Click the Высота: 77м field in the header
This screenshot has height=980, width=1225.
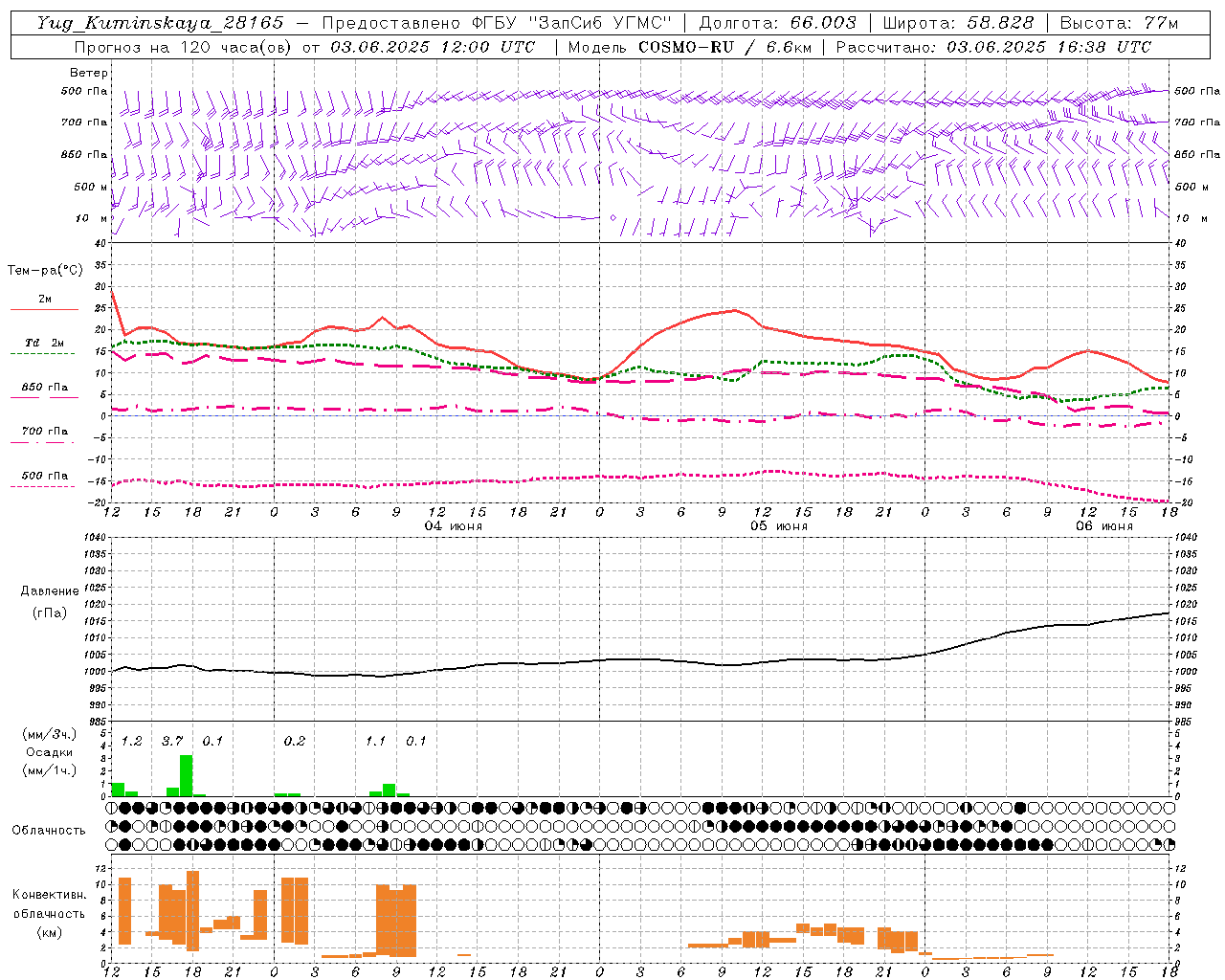(1120, 23)
